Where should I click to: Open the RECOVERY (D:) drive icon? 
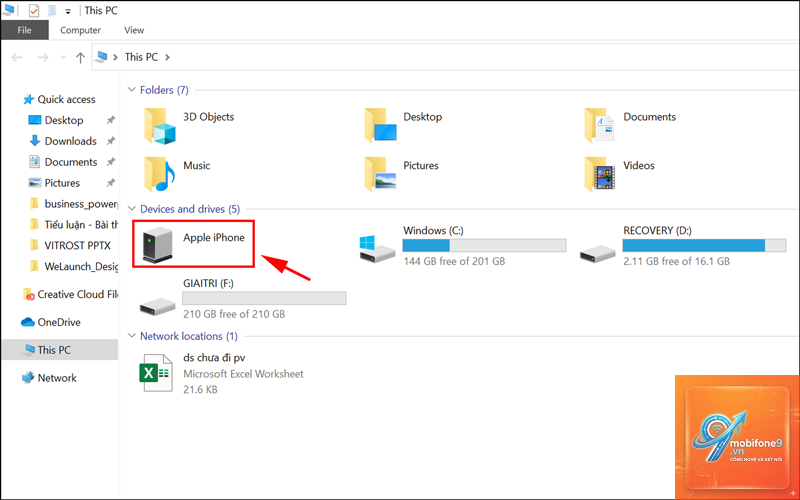pos(597,254)
